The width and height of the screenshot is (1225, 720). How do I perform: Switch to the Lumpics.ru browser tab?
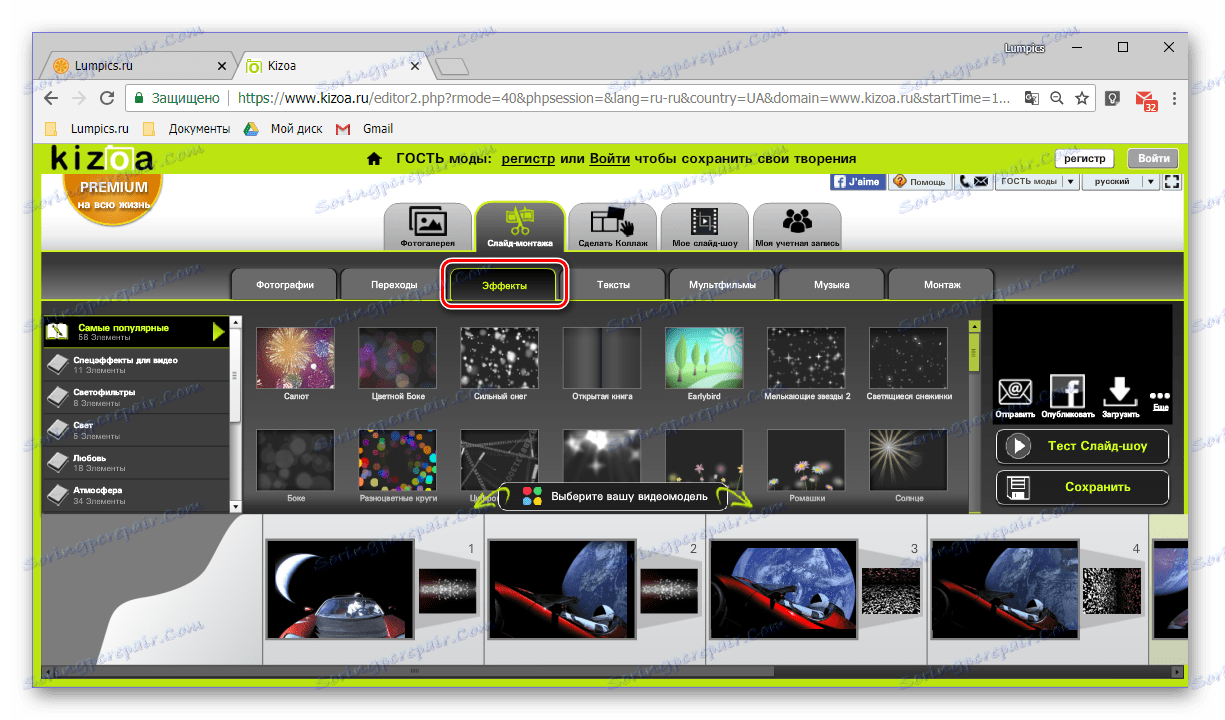140,66
